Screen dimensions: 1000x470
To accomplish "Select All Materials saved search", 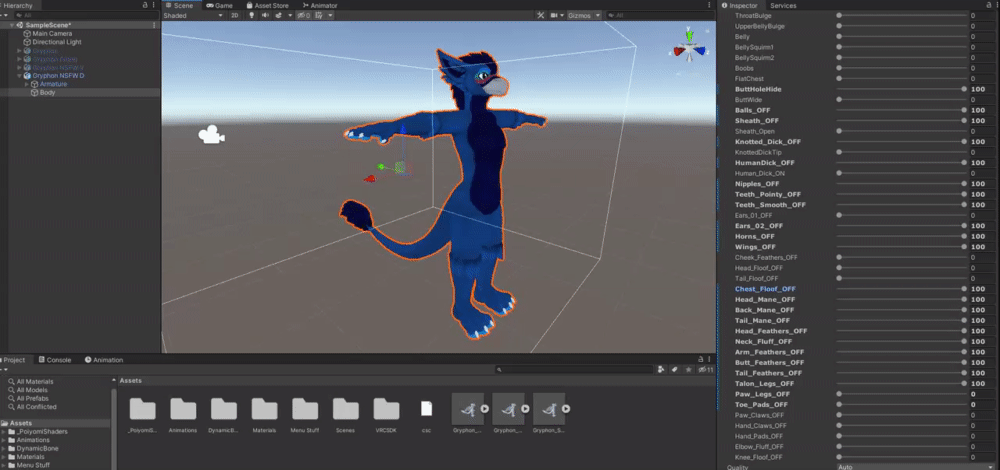I will coord(37,381).
